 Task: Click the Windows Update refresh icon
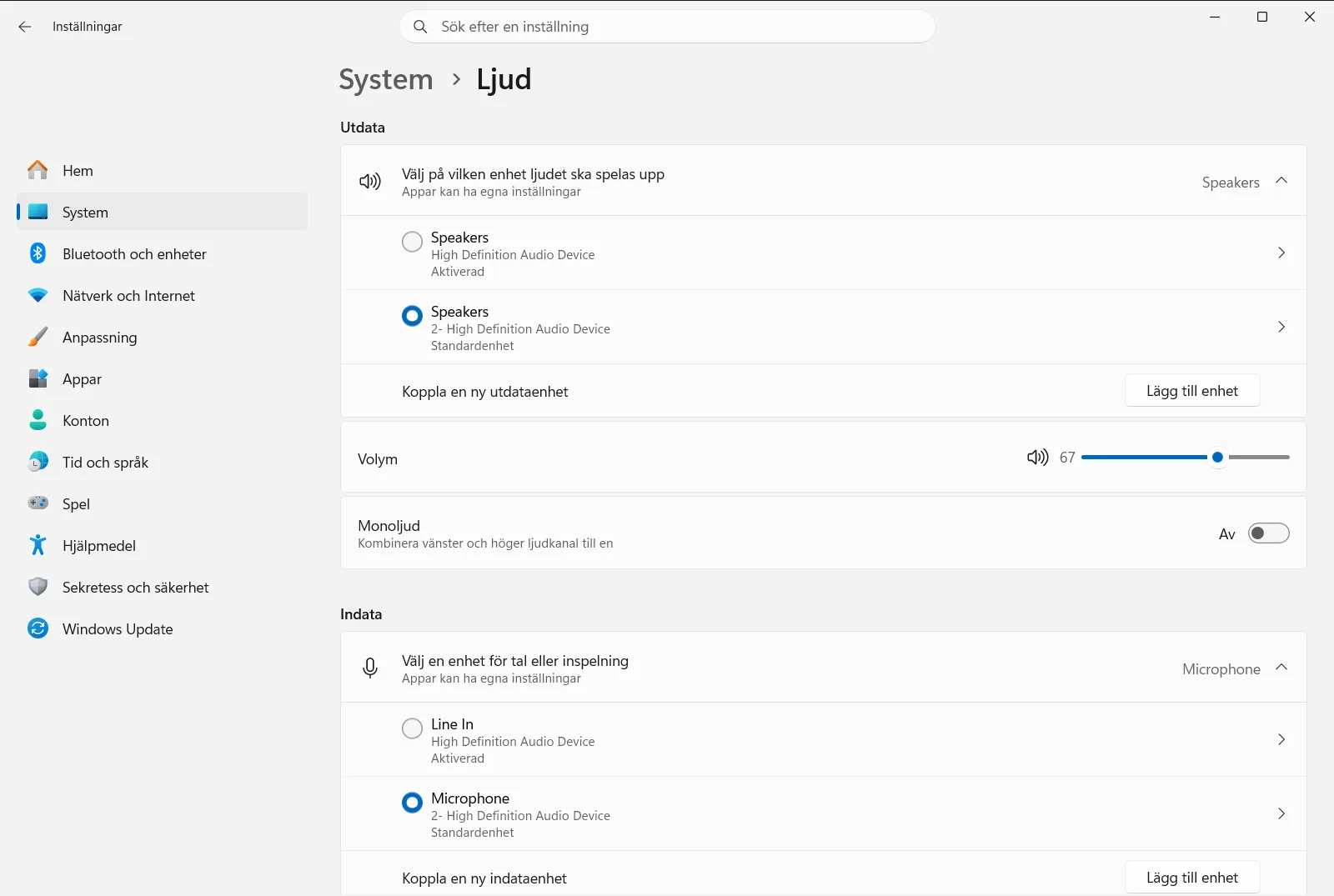pyautogui.click(x=38, y=628)
